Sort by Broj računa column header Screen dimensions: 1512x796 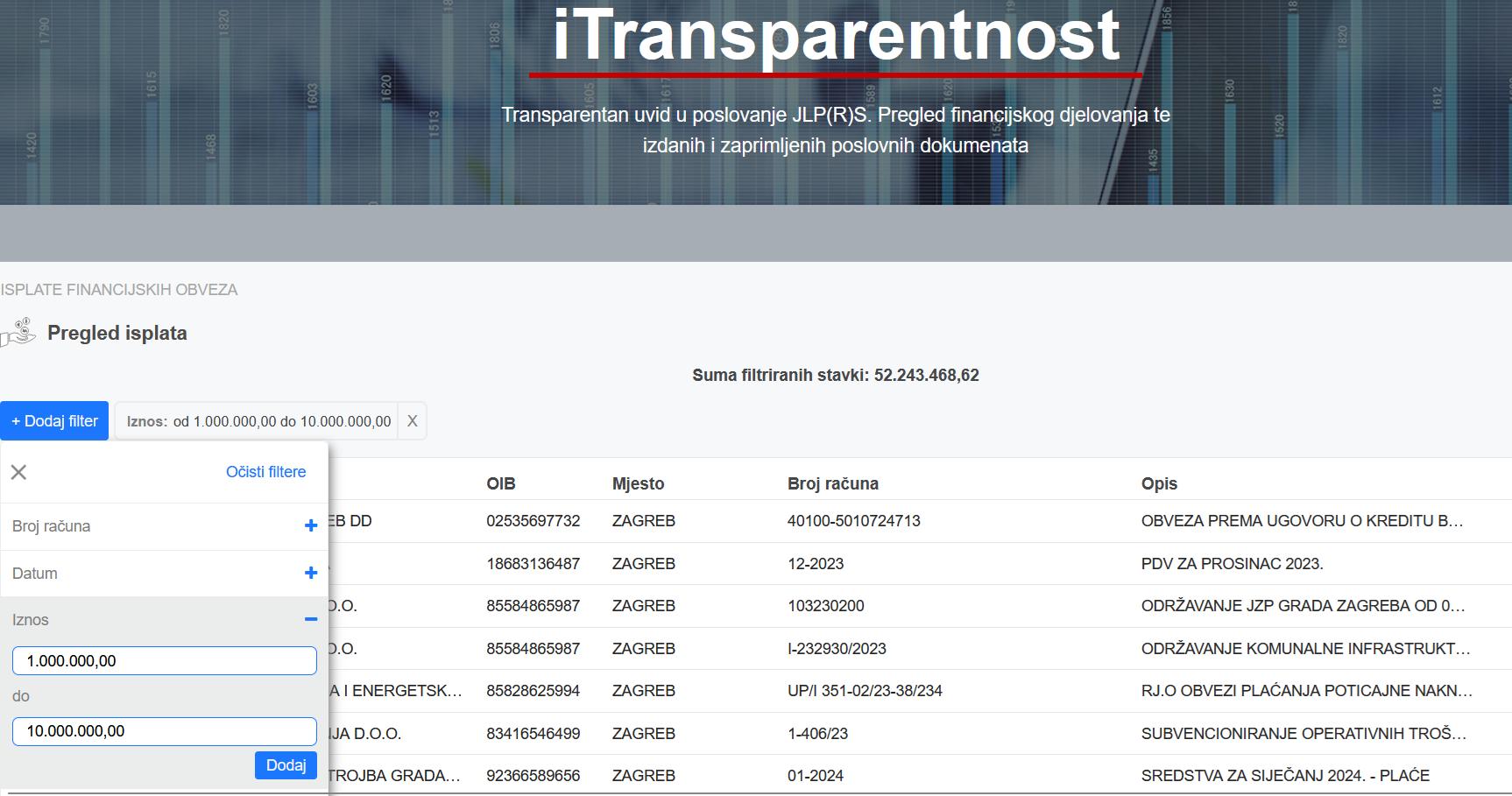click(832, 483)
